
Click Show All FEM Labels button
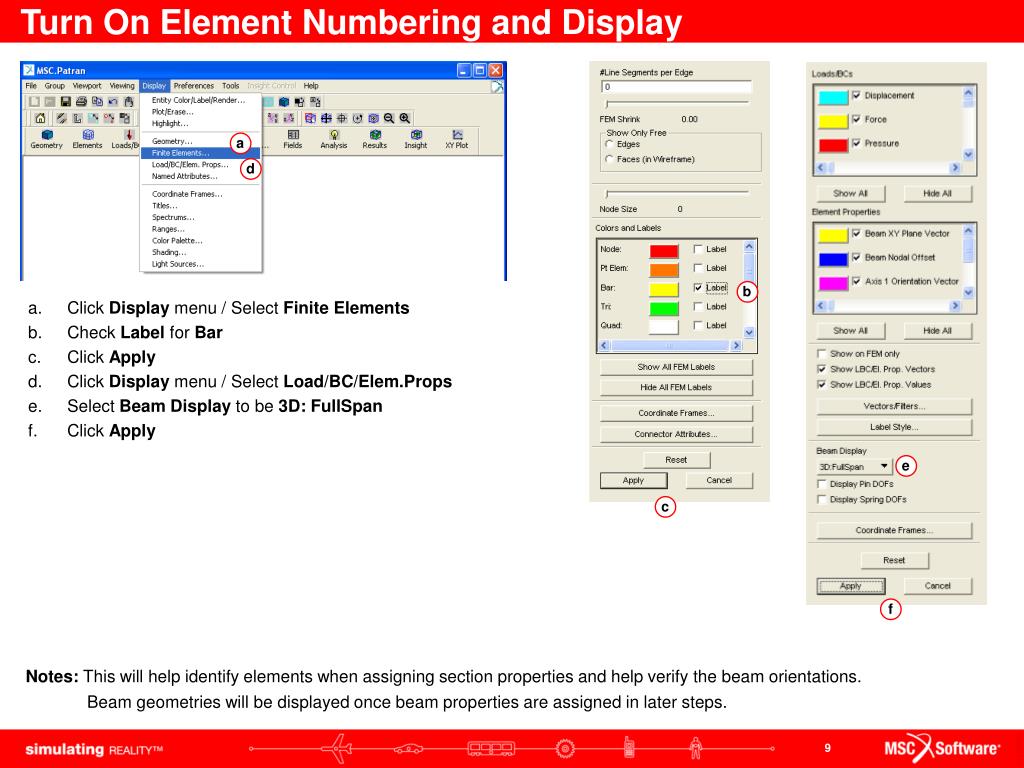pyautogui.click(x=676, y=367)
